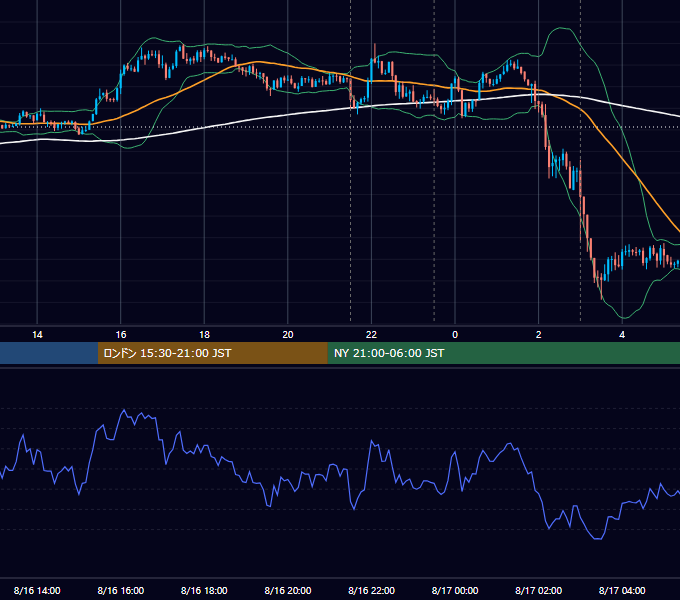Click the 18 hour label on price chart
The width and height of the screenshot is (680, 600).
(x=204, y=335)
